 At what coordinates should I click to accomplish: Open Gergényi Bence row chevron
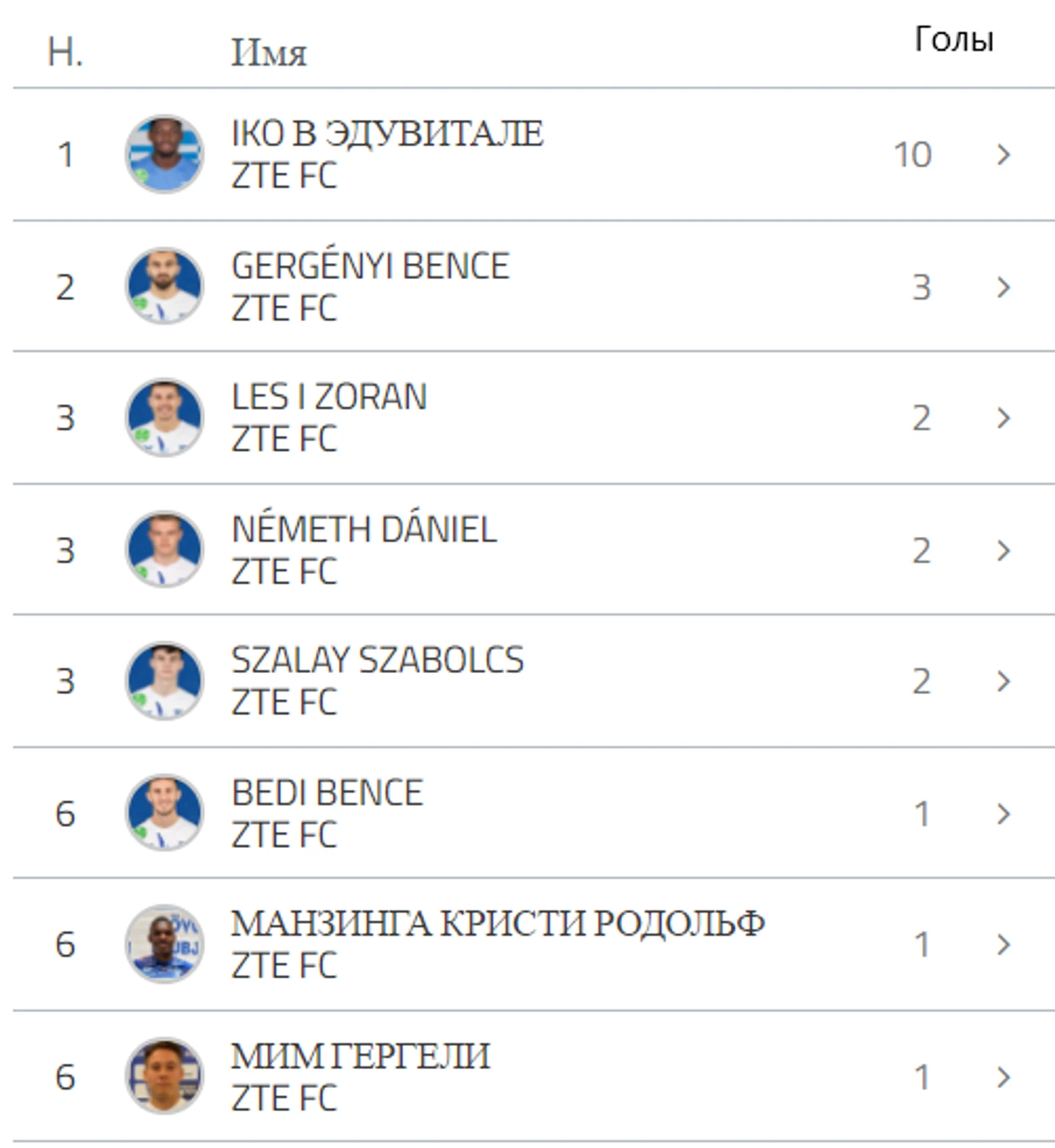pos(1003,287)
